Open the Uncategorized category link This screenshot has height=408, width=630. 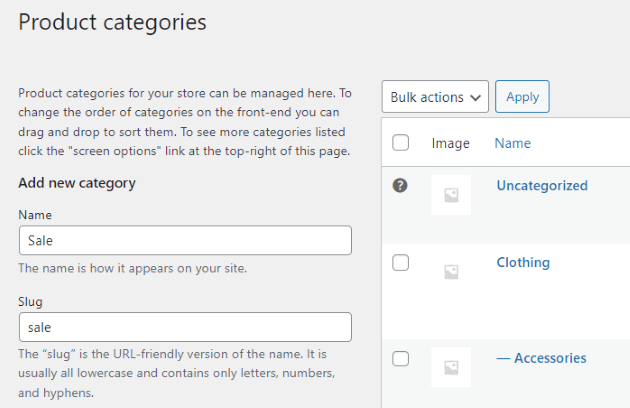(542, 185)
